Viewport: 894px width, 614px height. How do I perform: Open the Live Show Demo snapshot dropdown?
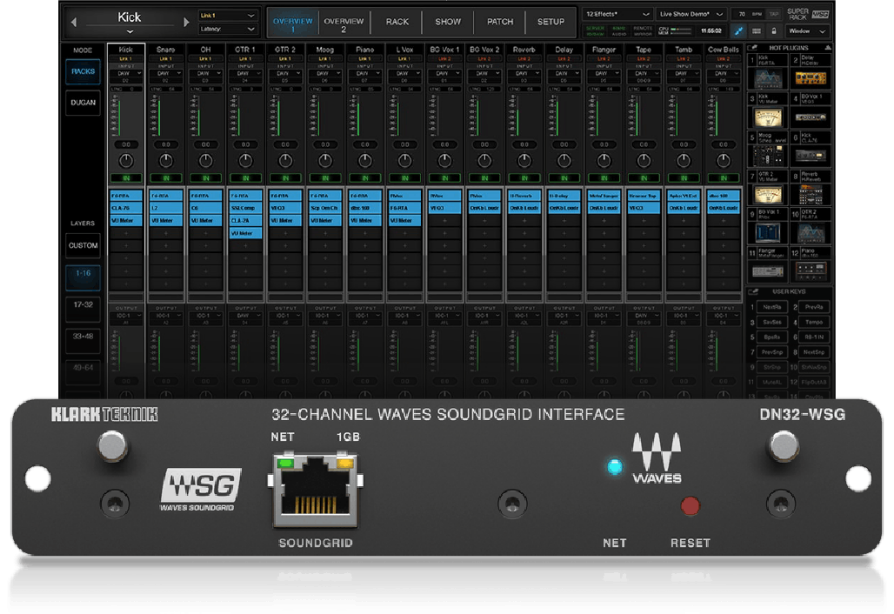tap(691, 14)
